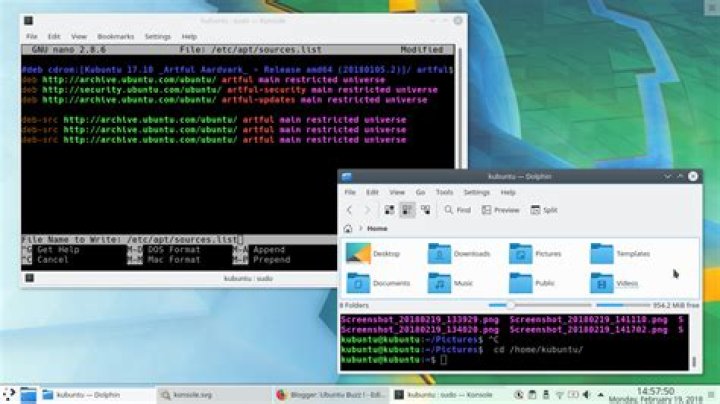720x404 pixels.
Task: Click the Dolphin title bar app icon
Action: 347,176
